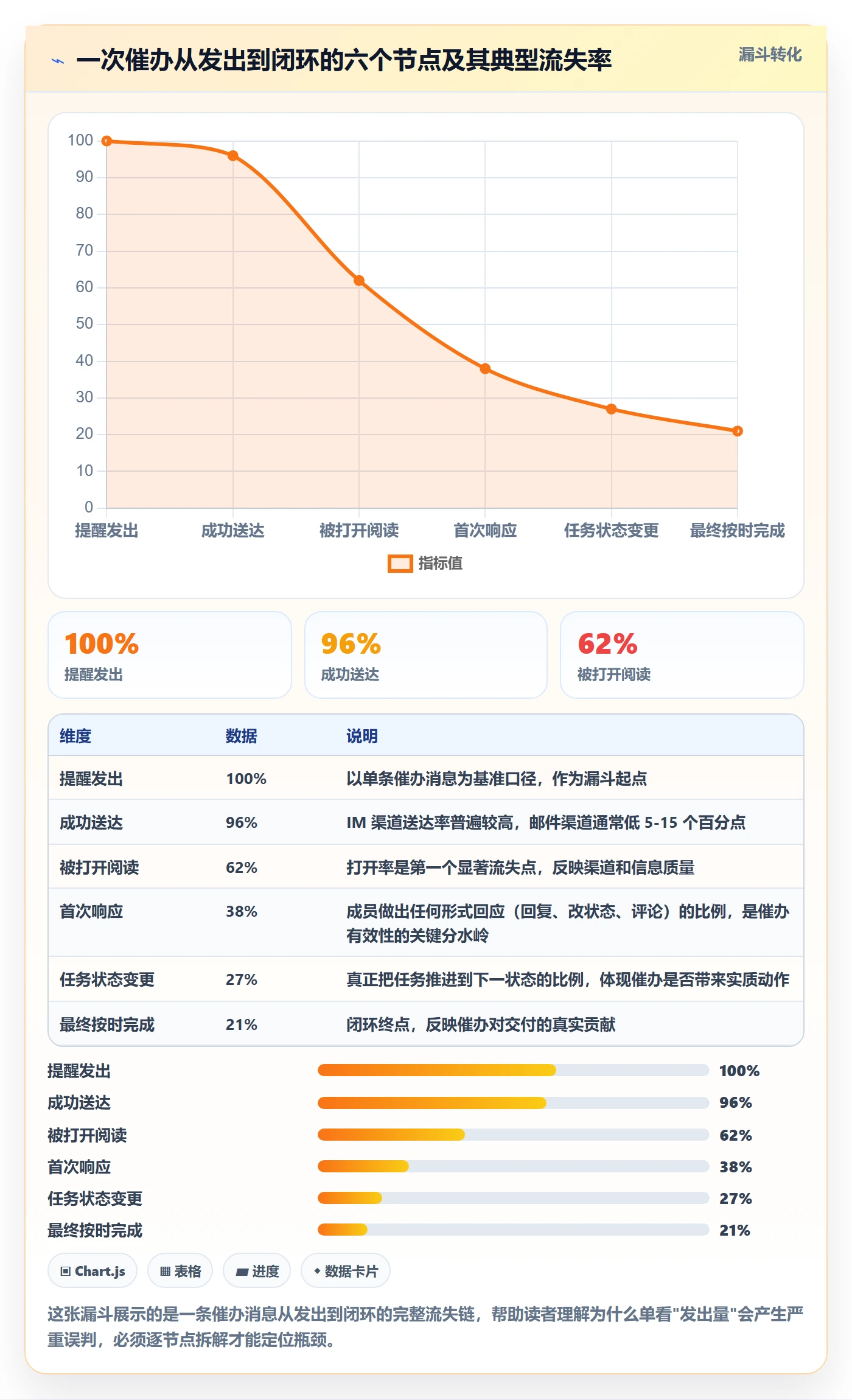Click the 任务状态变更 progress bar
The height and width of the screenshot is (1400, 852).
(514, 1198)
